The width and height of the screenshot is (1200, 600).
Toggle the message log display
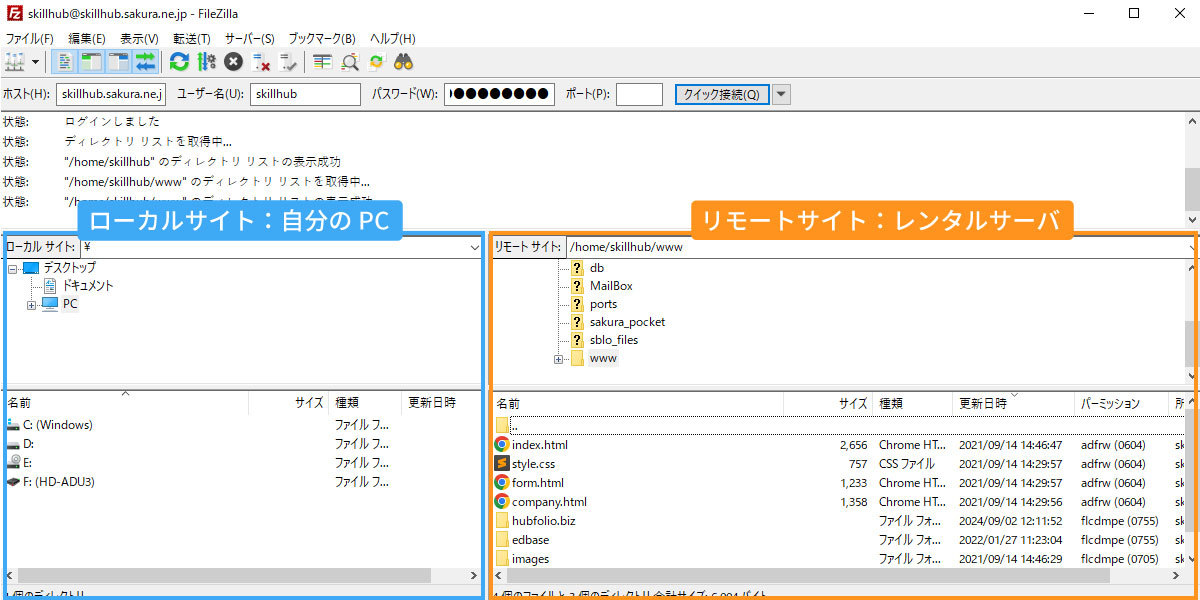(x=65, y=62)
